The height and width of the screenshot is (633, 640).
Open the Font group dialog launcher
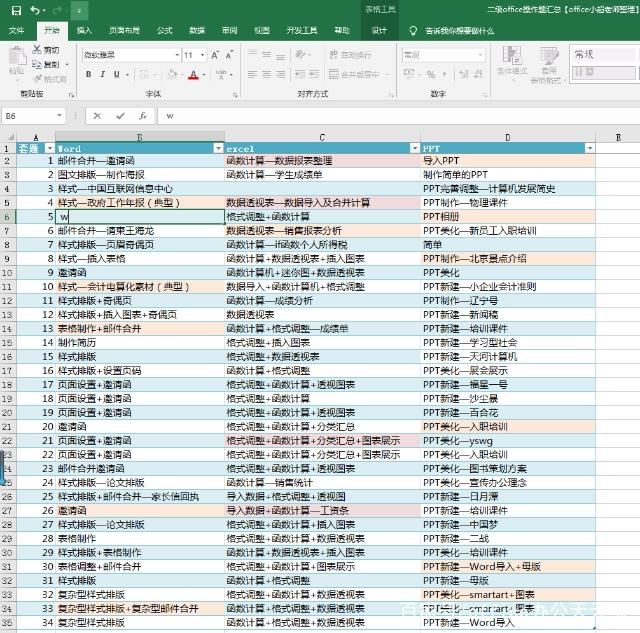pos(236,95)
